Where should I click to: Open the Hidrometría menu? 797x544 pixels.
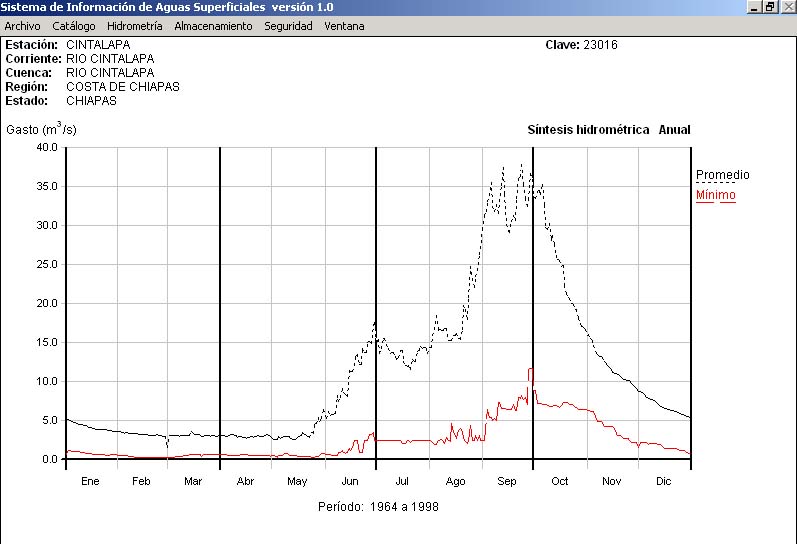click(x=134, y=26)
